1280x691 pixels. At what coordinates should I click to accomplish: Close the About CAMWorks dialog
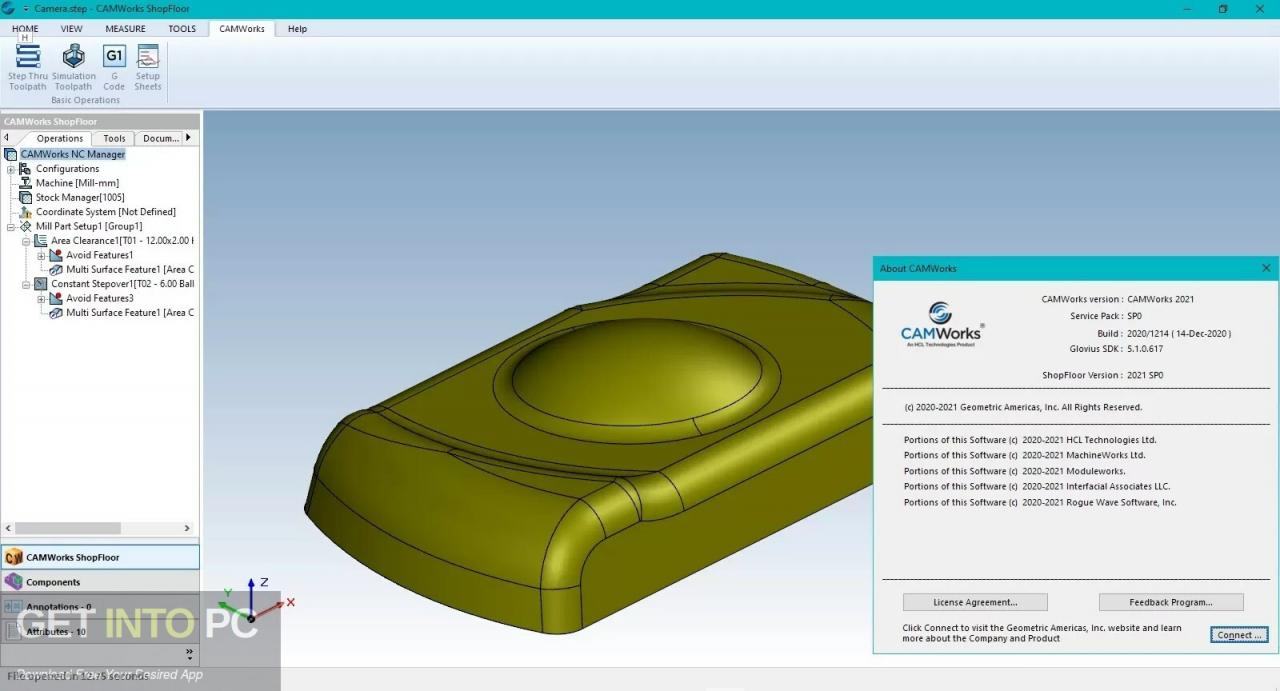[1266, 268]
